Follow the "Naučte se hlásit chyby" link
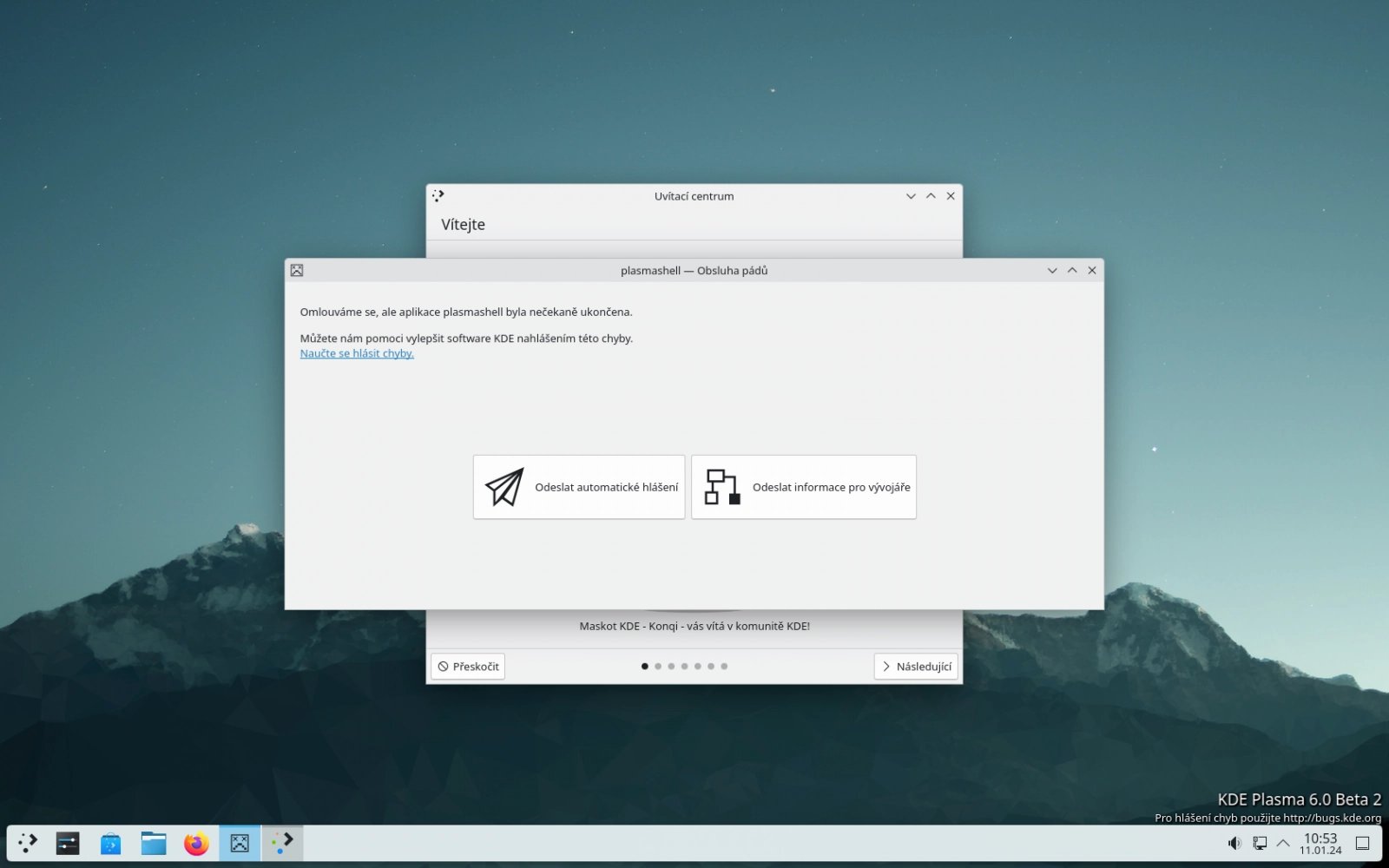Image resolution: width=1389 pixels, height=868 pixels. (x=357, y=353)
